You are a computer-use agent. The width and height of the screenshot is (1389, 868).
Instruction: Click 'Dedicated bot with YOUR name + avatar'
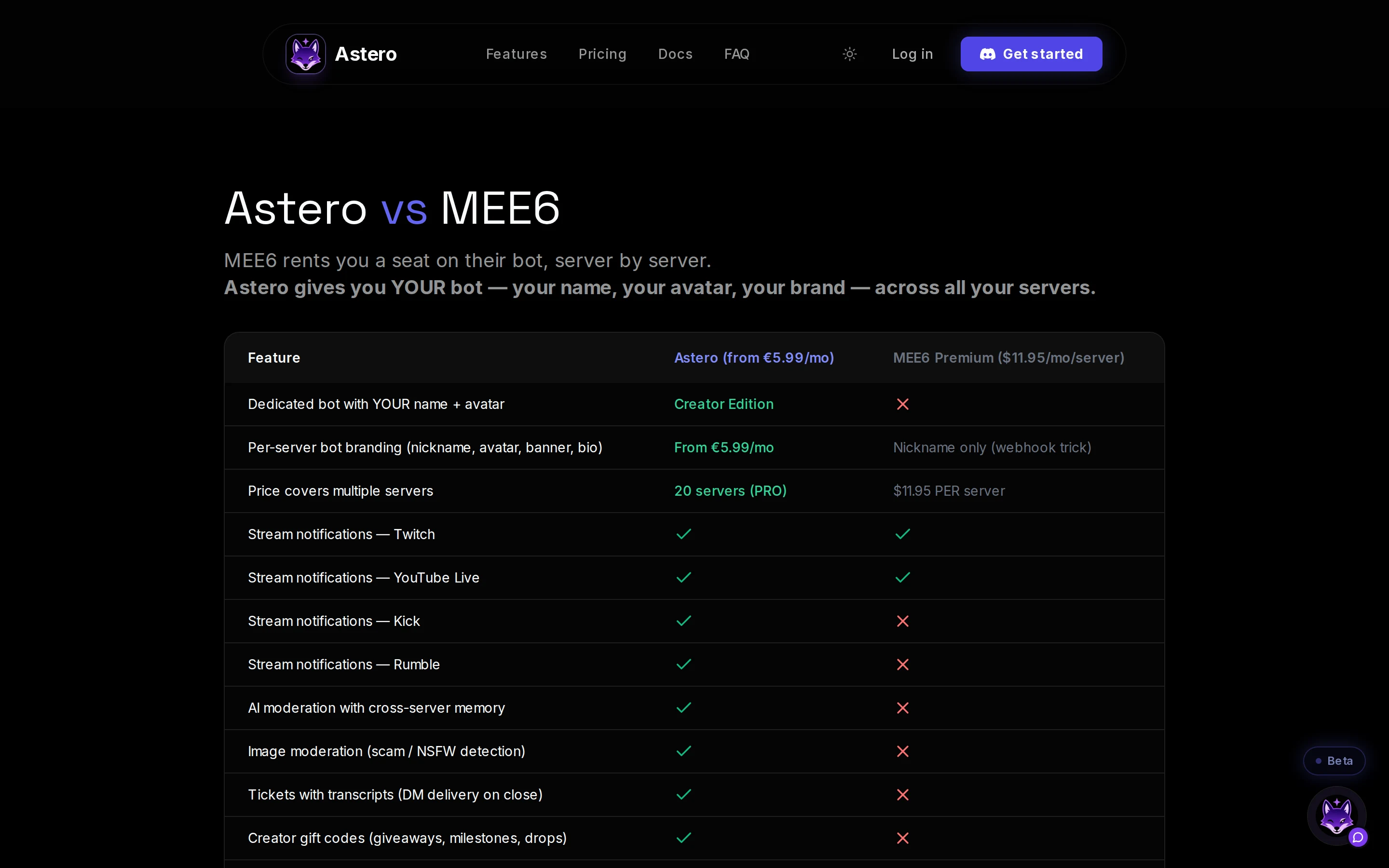tap(376, 404)
